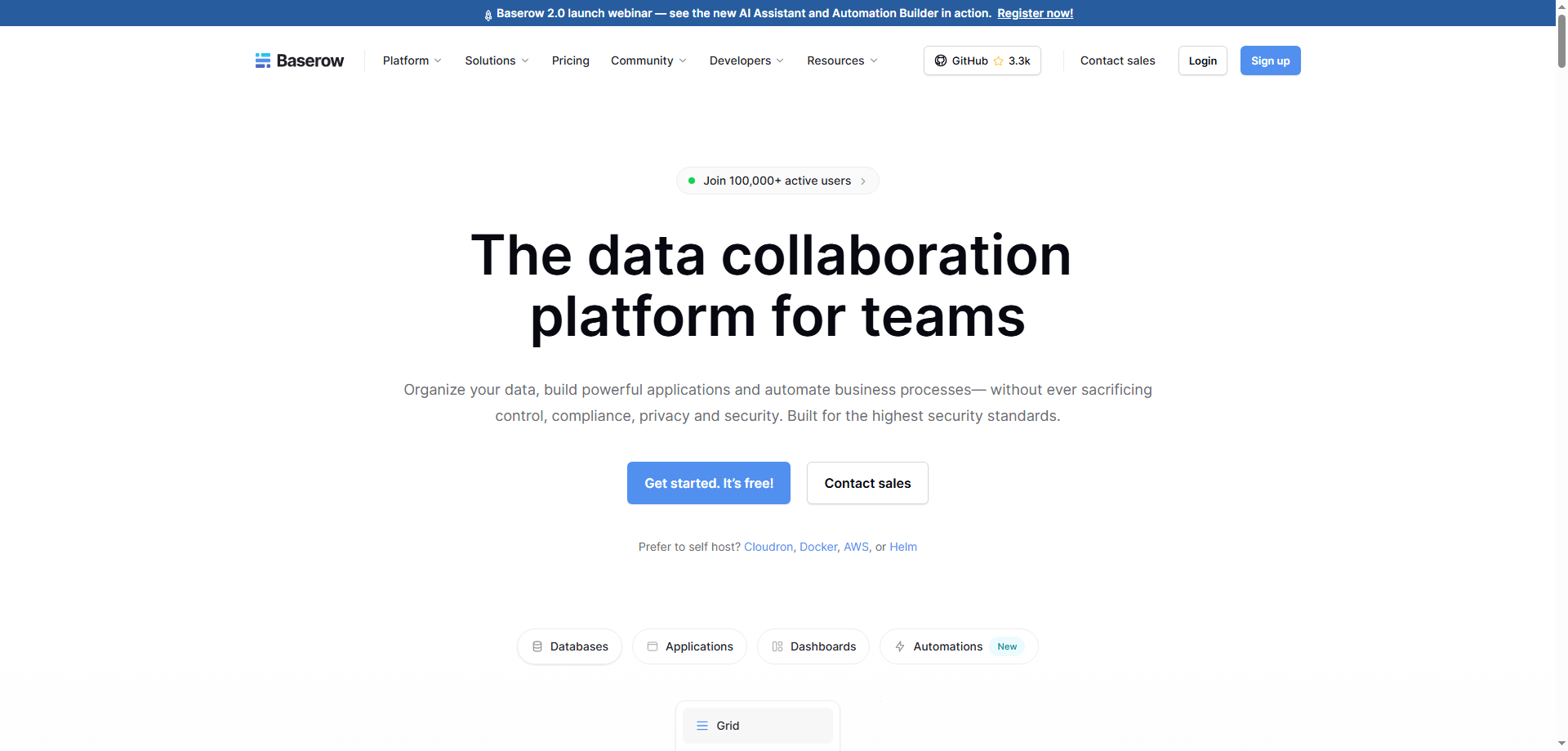Click the Baserow logo icon
Screen dimensions: 1568x751
(263, 60)
